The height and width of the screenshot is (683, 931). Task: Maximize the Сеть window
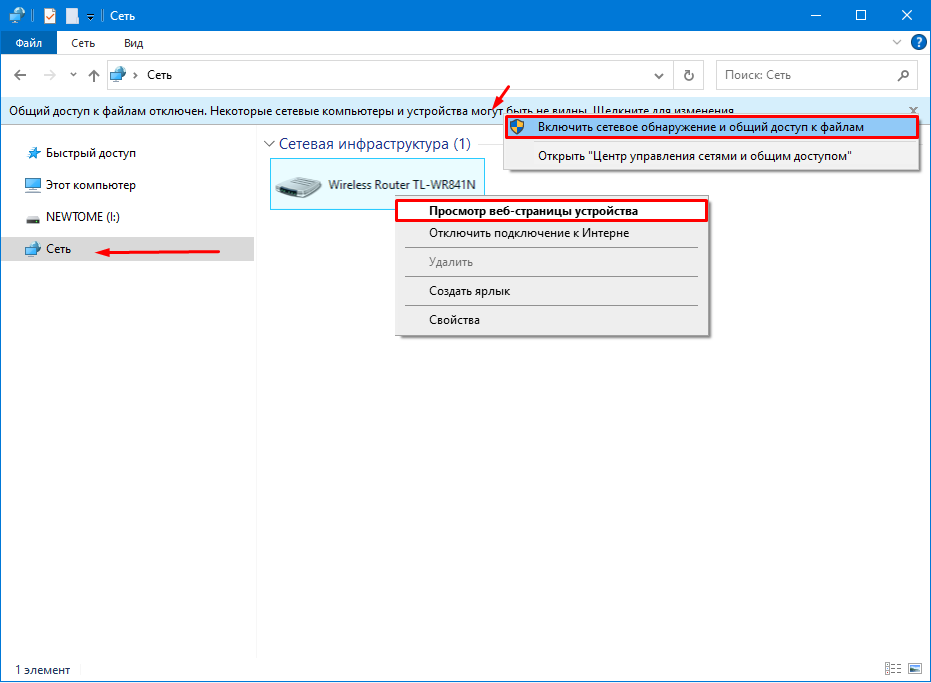(x=861, y=15)
